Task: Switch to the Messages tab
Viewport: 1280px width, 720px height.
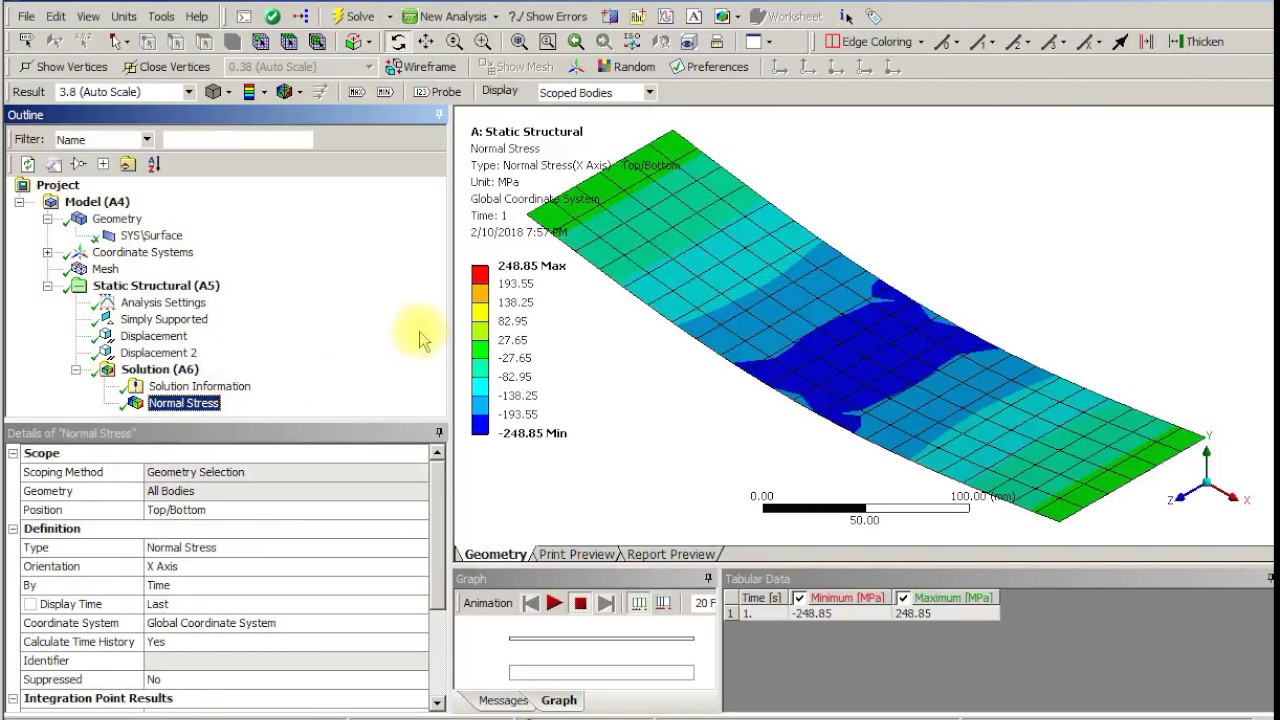Action: tap(503, 701)
